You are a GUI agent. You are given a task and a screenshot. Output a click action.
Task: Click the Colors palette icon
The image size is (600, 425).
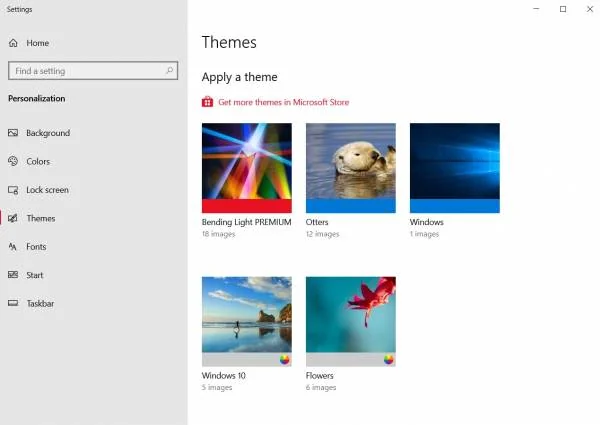click(13, 161)
